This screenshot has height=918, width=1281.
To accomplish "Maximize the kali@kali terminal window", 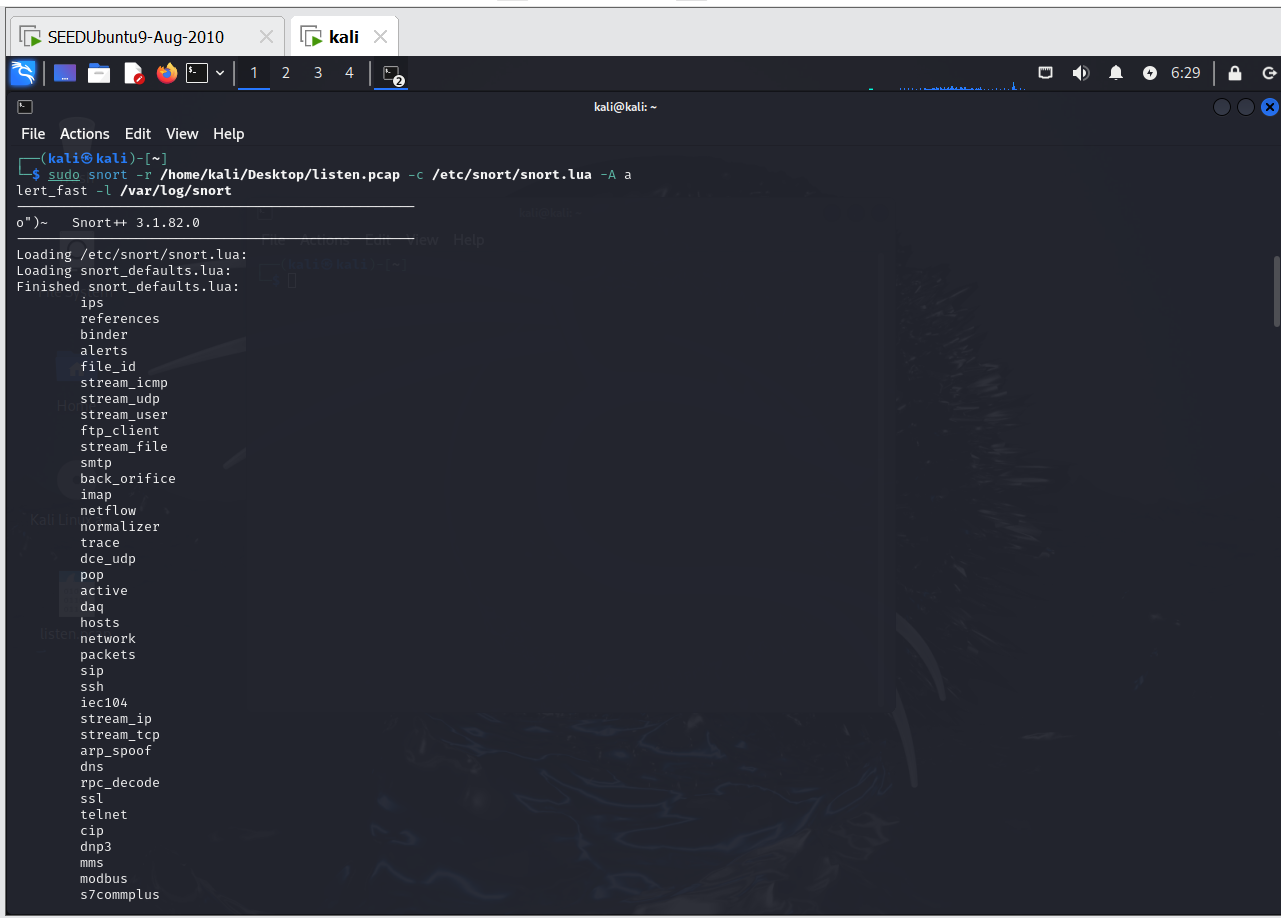I will click(1246, 107).
